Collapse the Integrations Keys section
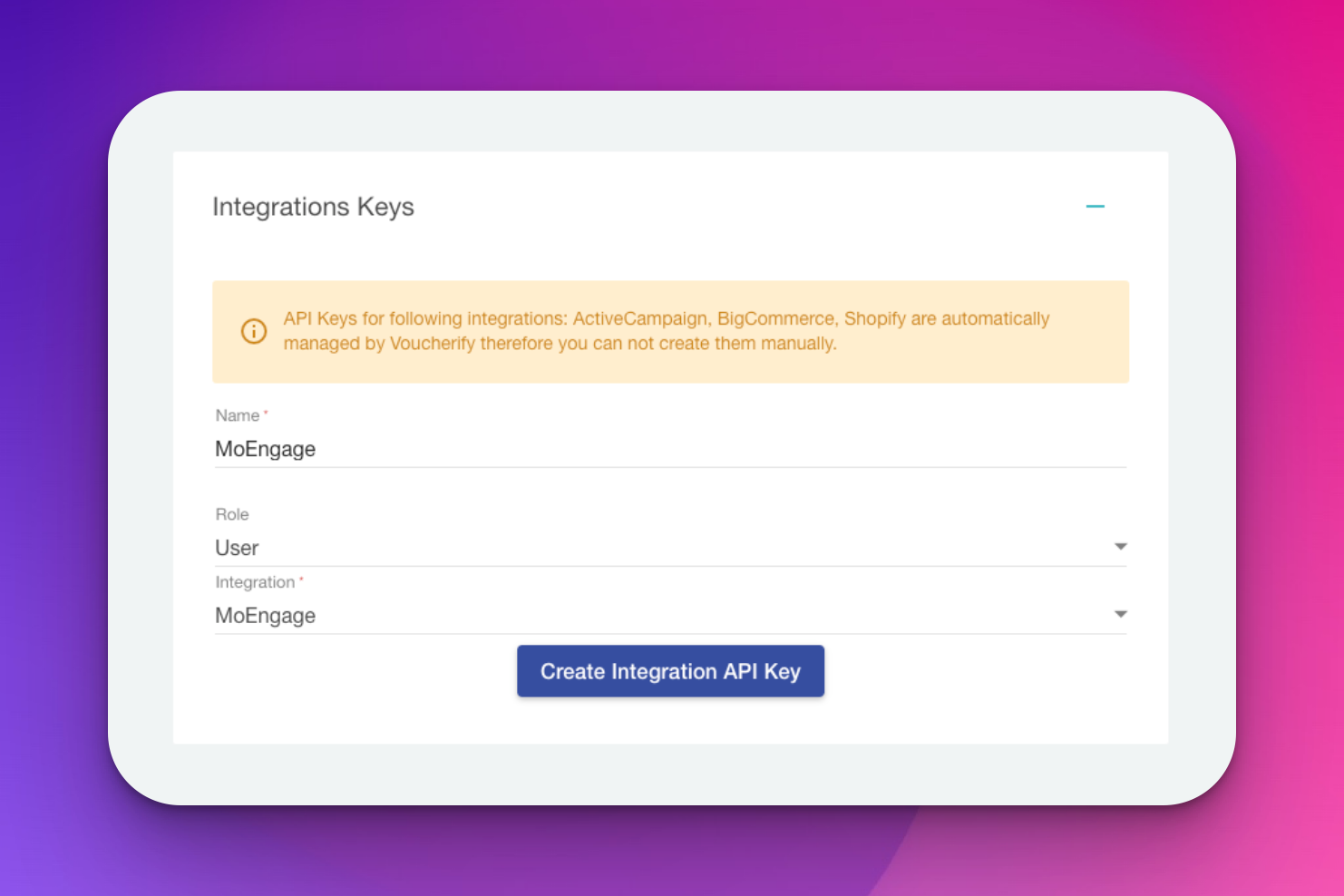1344x896 pixels. coord(1095,207)
